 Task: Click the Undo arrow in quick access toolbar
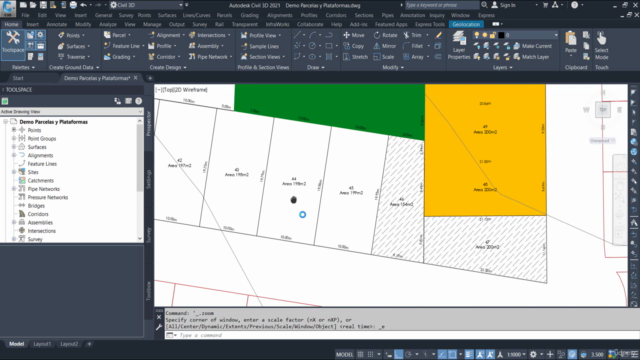[x=83, y=5]
